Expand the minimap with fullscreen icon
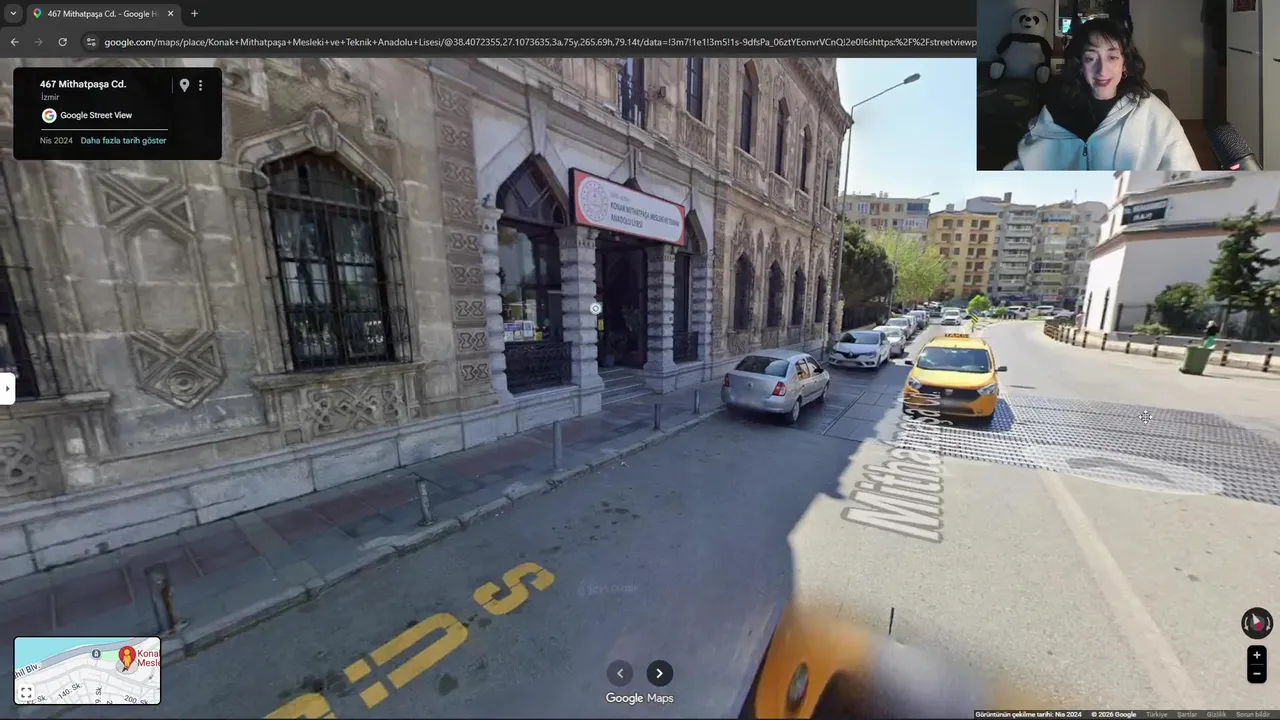 pos(26,692)
